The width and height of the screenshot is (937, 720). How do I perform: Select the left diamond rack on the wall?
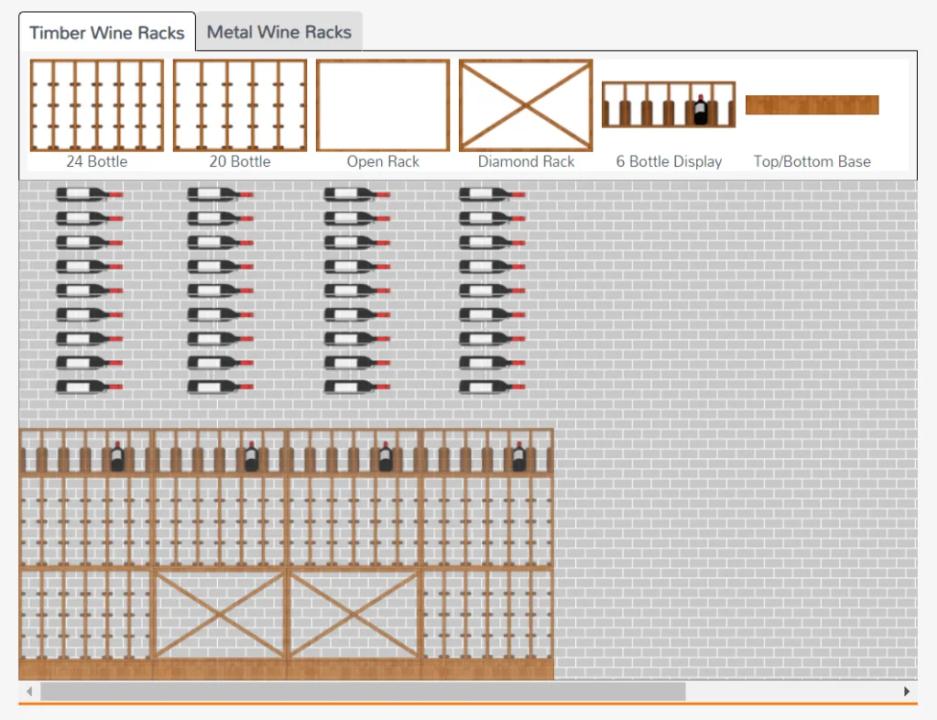220,614
